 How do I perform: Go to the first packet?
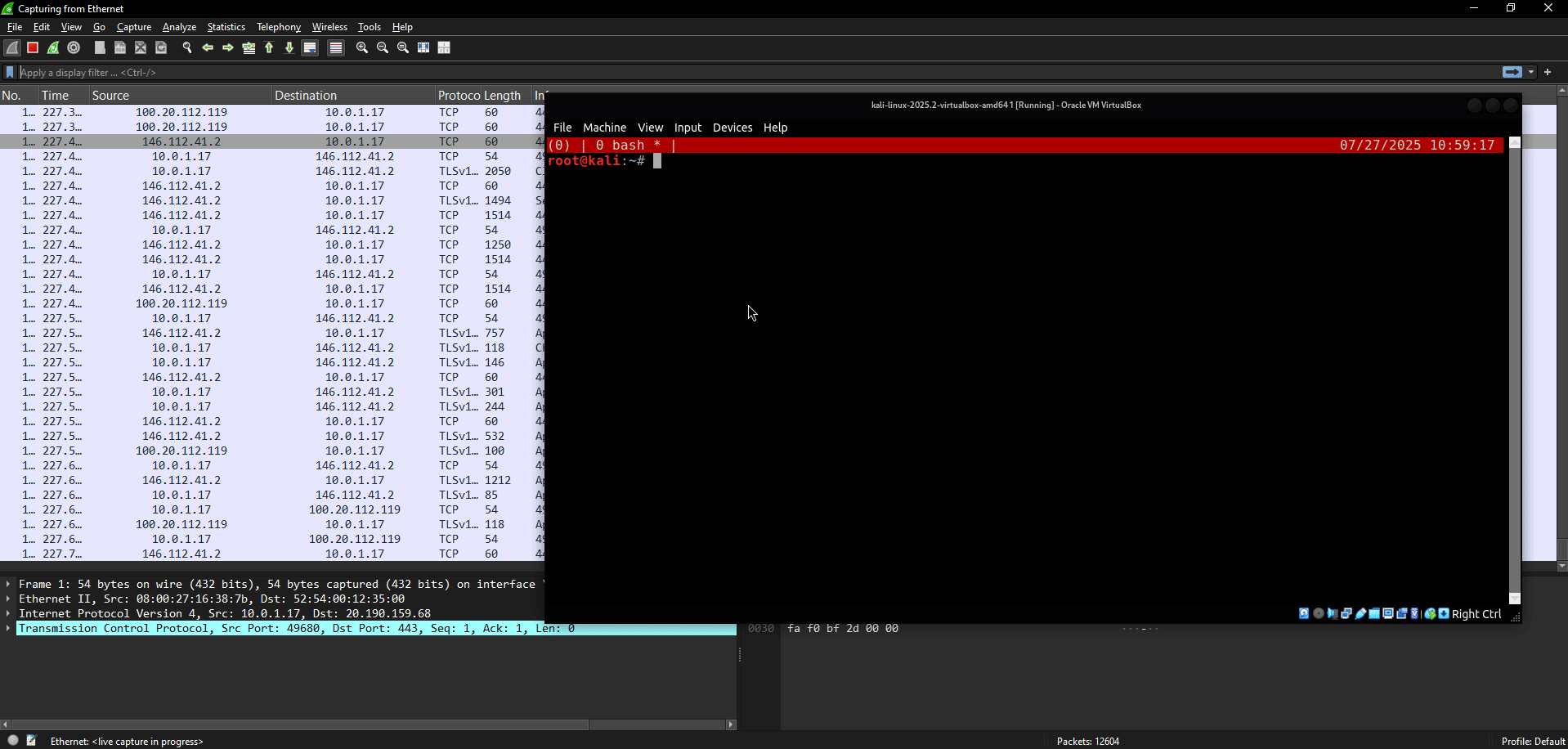point(269,48)
